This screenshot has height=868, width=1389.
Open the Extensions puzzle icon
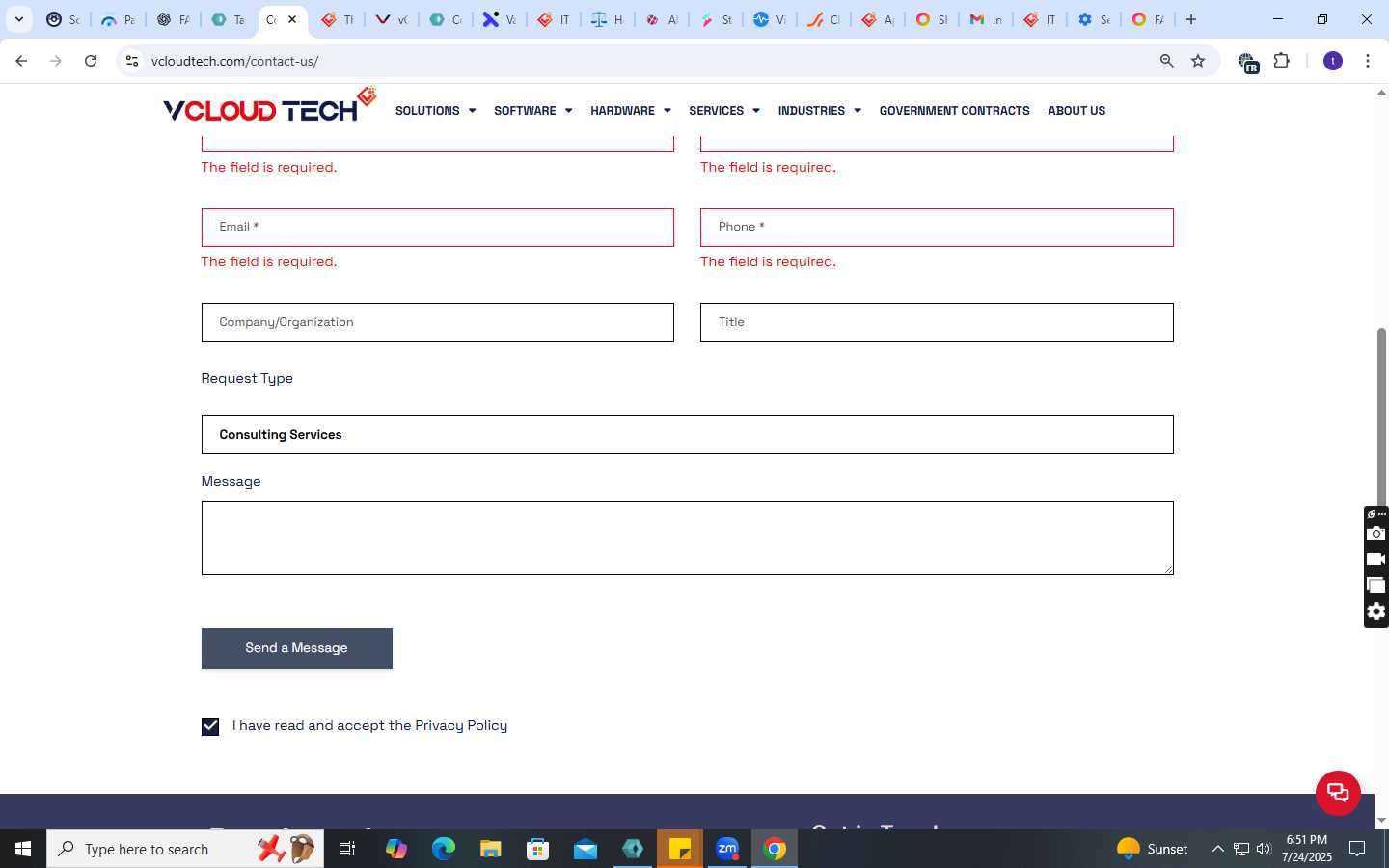pos(1281,61)
